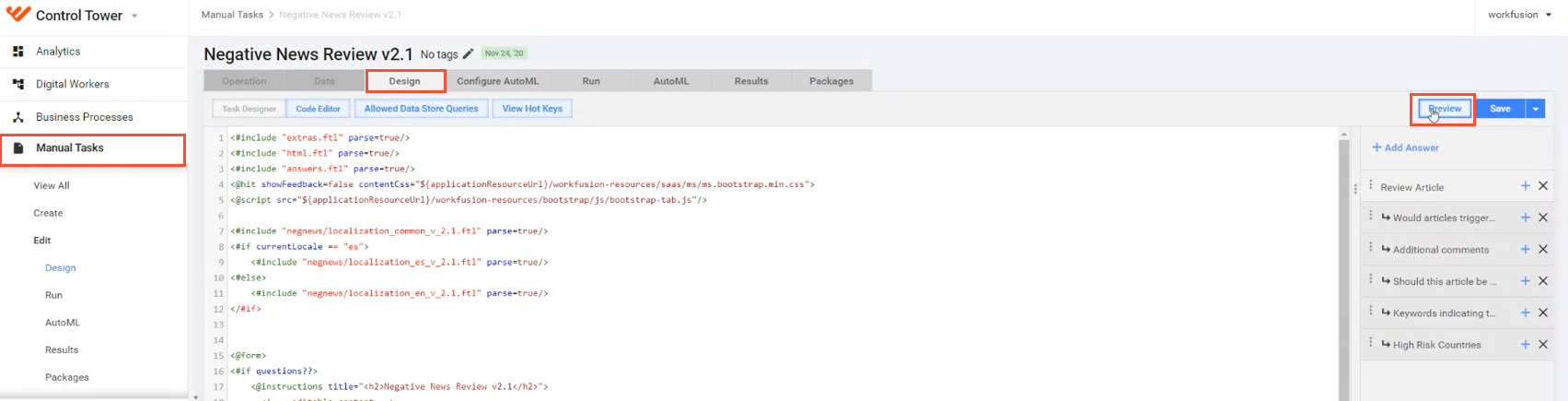The height and width of the screenshot is (401, 1568).
Task: Open Analytics in the sidebar
Action: coord(58,52)
